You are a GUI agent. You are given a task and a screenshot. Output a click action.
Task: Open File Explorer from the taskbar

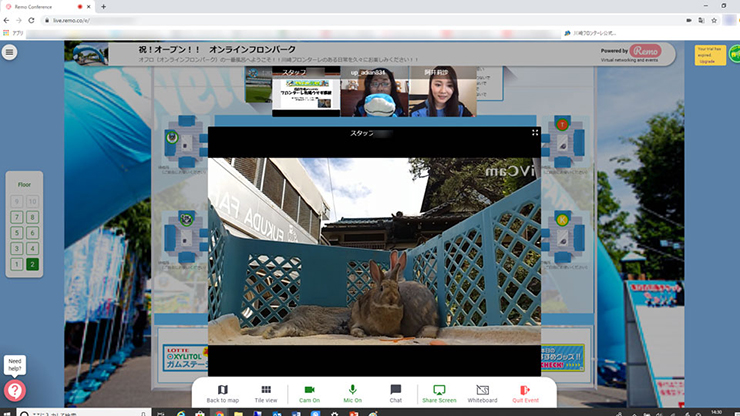[x=238, y=414]
